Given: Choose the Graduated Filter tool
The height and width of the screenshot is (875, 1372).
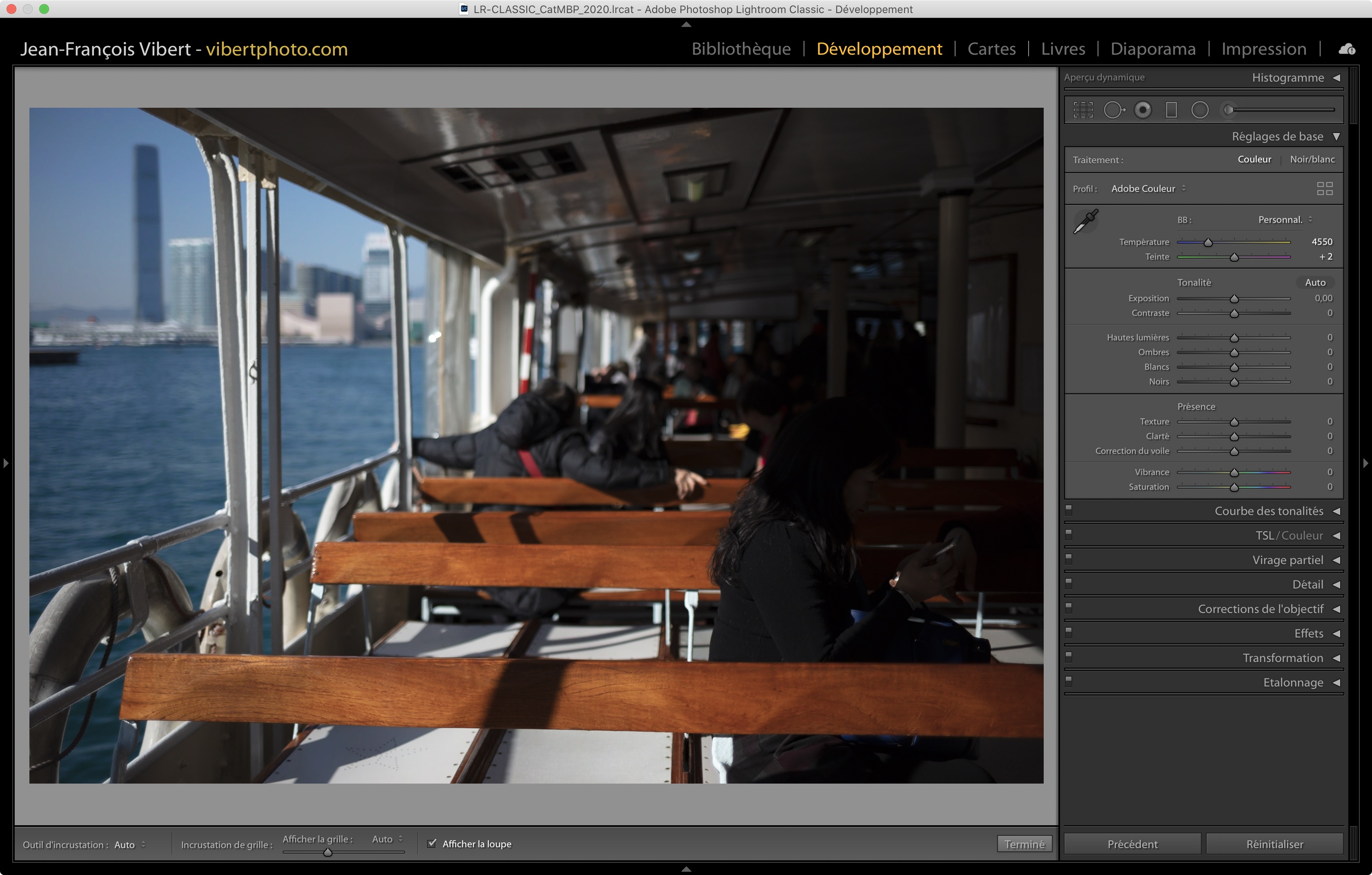Looking at the screenshot, I should coord(1171,110).
